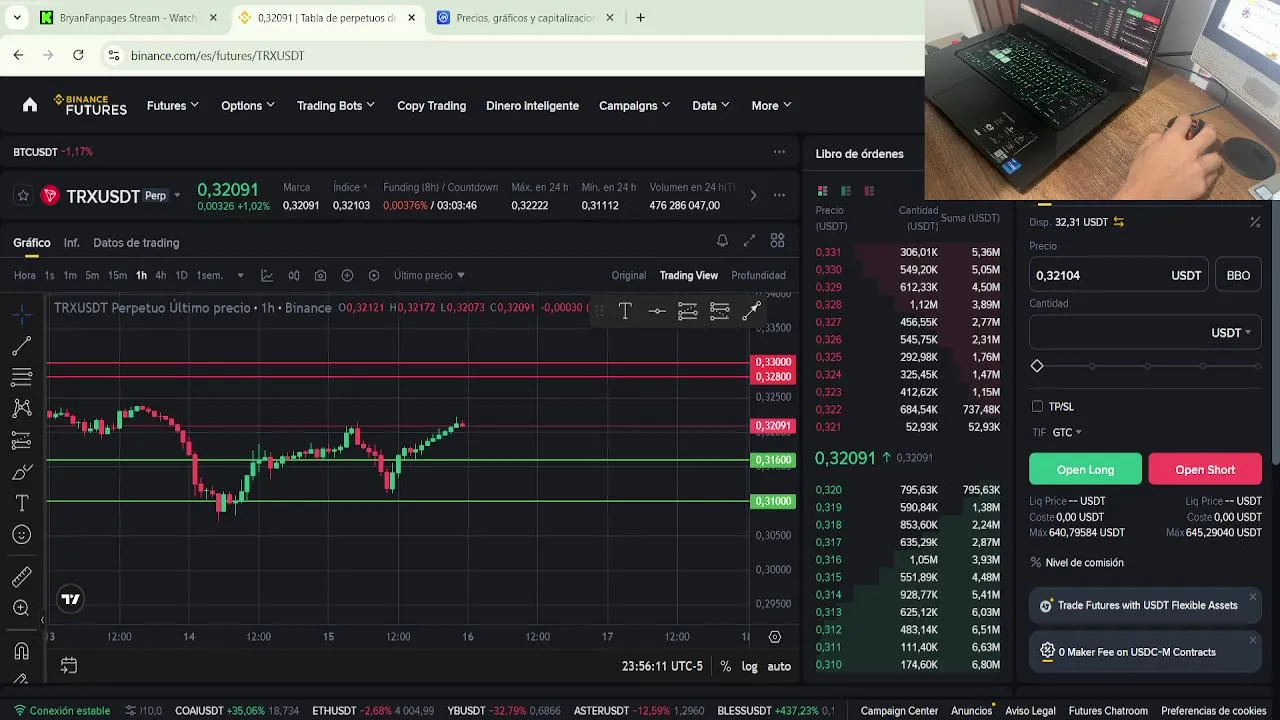1280x720 pixels.
Task: Open Options menu dropdown
Action: click(247, 105)
